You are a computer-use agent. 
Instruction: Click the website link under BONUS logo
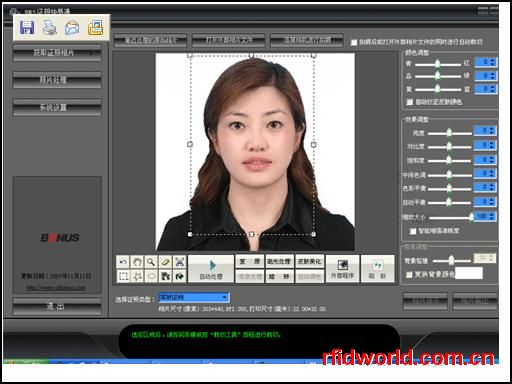click(x=56, y=288)
